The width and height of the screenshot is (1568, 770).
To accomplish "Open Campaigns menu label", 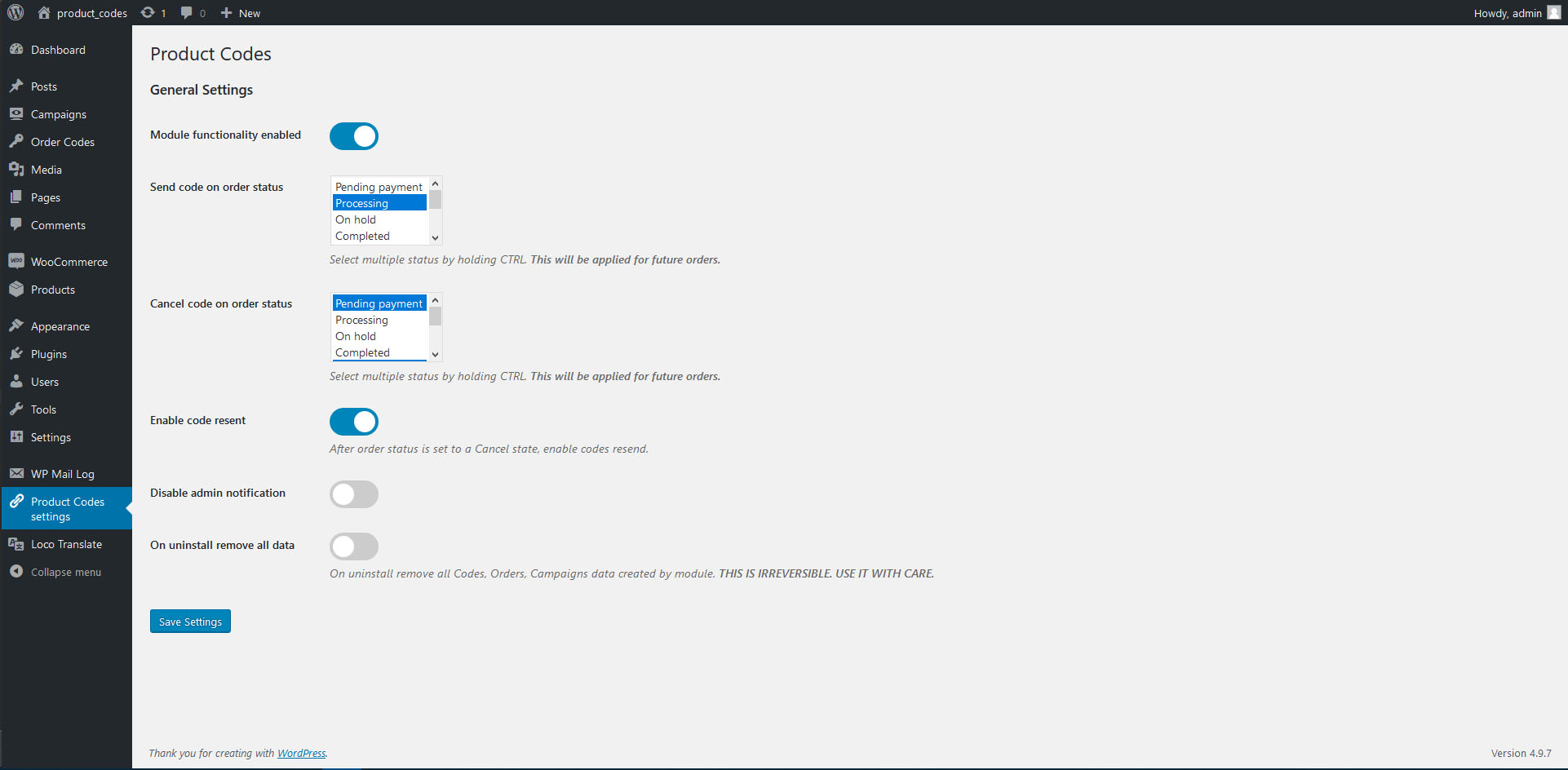I will pyautogui.click(x=59, y=114).
